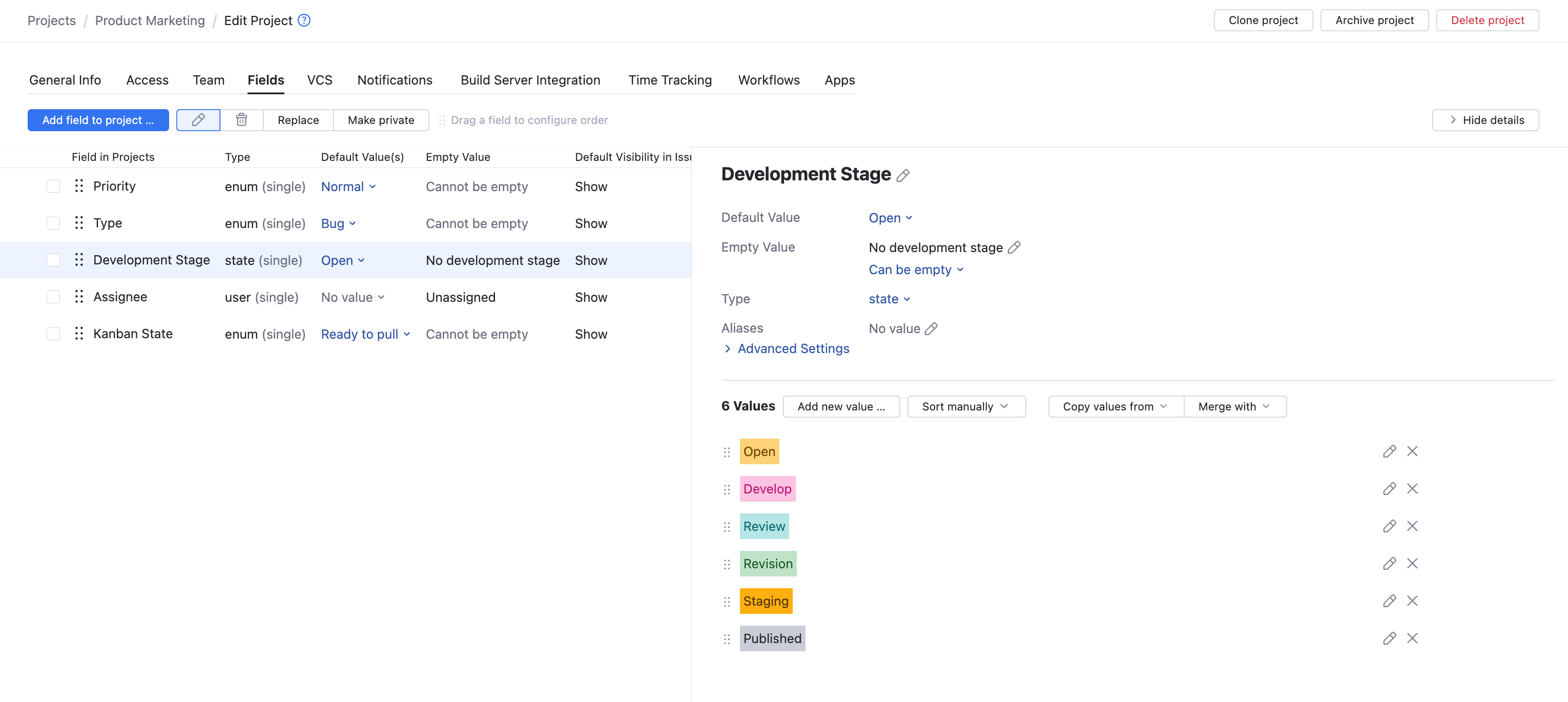Click the help icon beside Edit Project
Viewport: 1568px width, 702px height.
(x=304, y=20)
